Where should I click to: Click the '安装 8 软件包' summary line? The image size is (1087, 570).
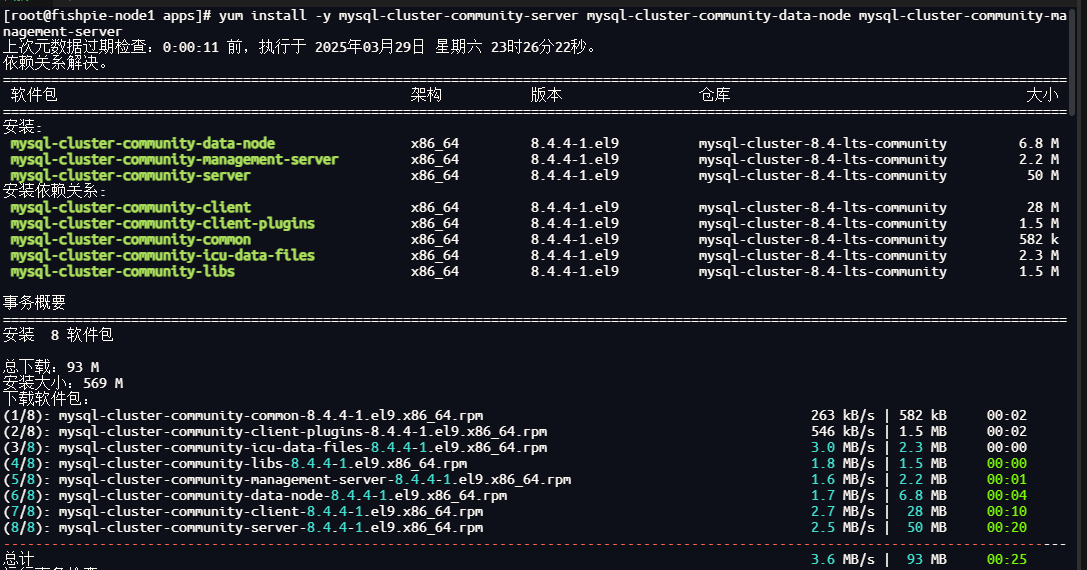point(58,335)
